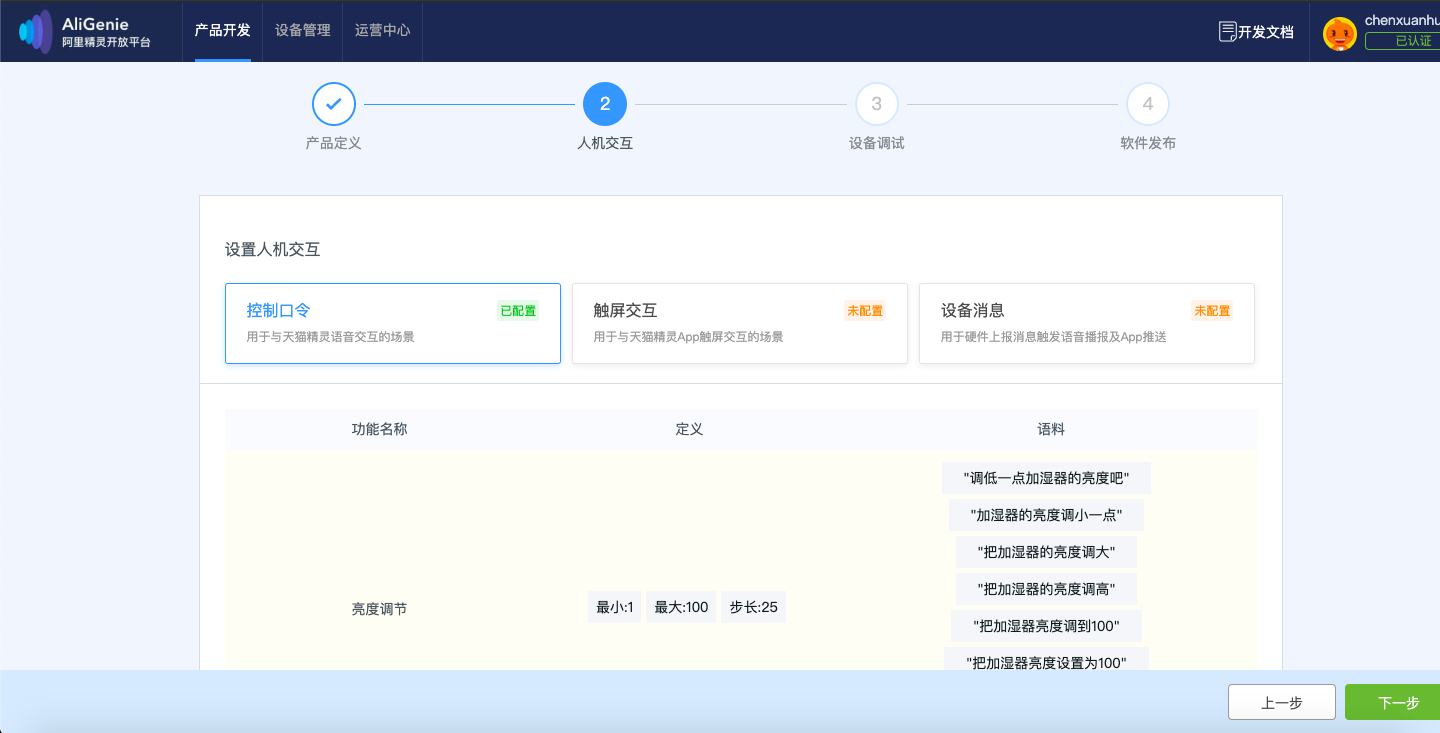Image resolution: width=1440 pixels, height=733 pixels.
Task: Select the 触屏交互 card
Action: tap(740, 323)
